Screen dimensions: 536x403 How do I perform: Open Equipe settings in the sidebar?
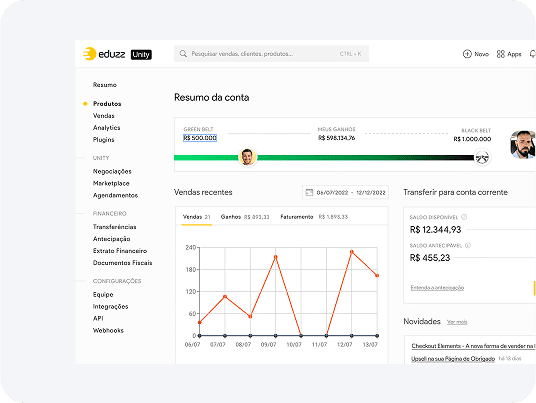[103, 294]
